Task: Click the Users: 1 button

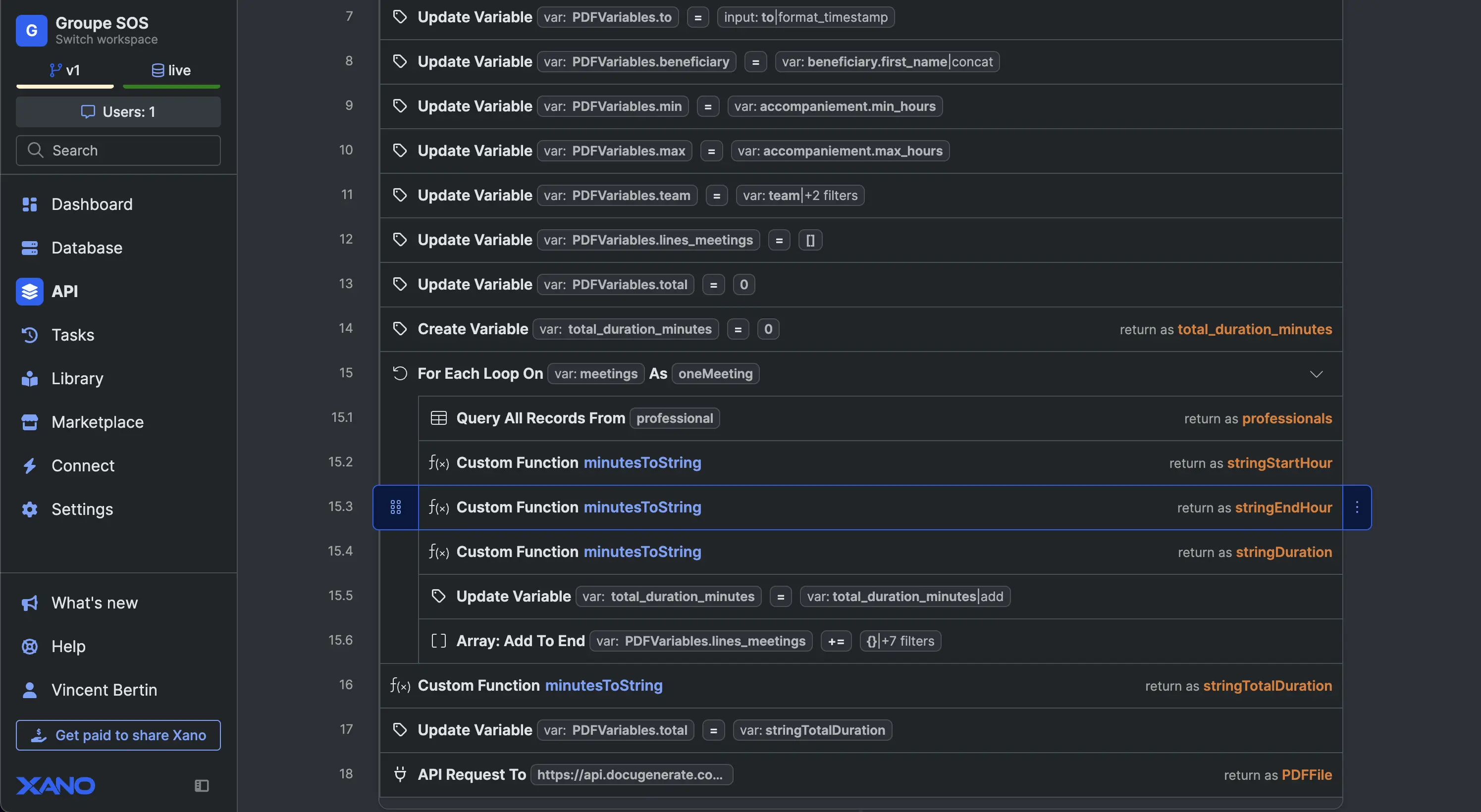Action: click(x=118, y=111)
